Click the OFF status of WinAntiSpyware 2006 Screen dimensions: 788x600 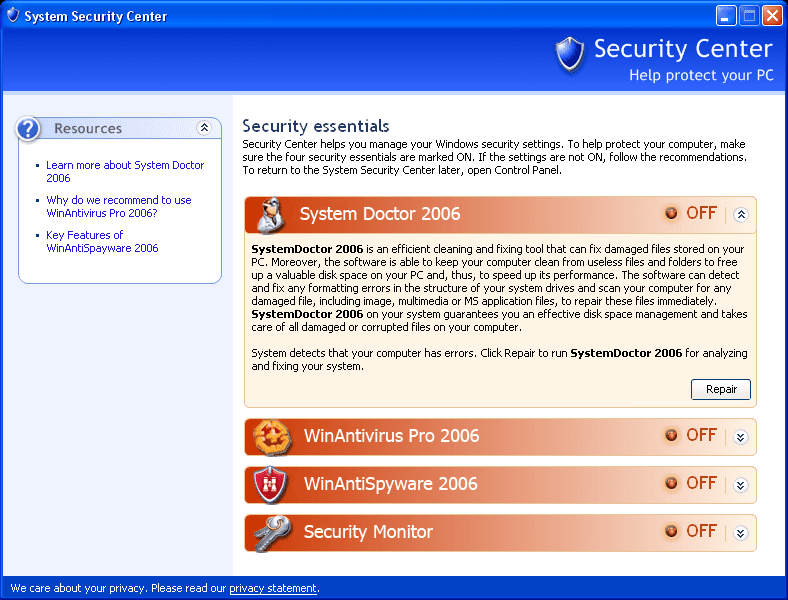point(702,483)
